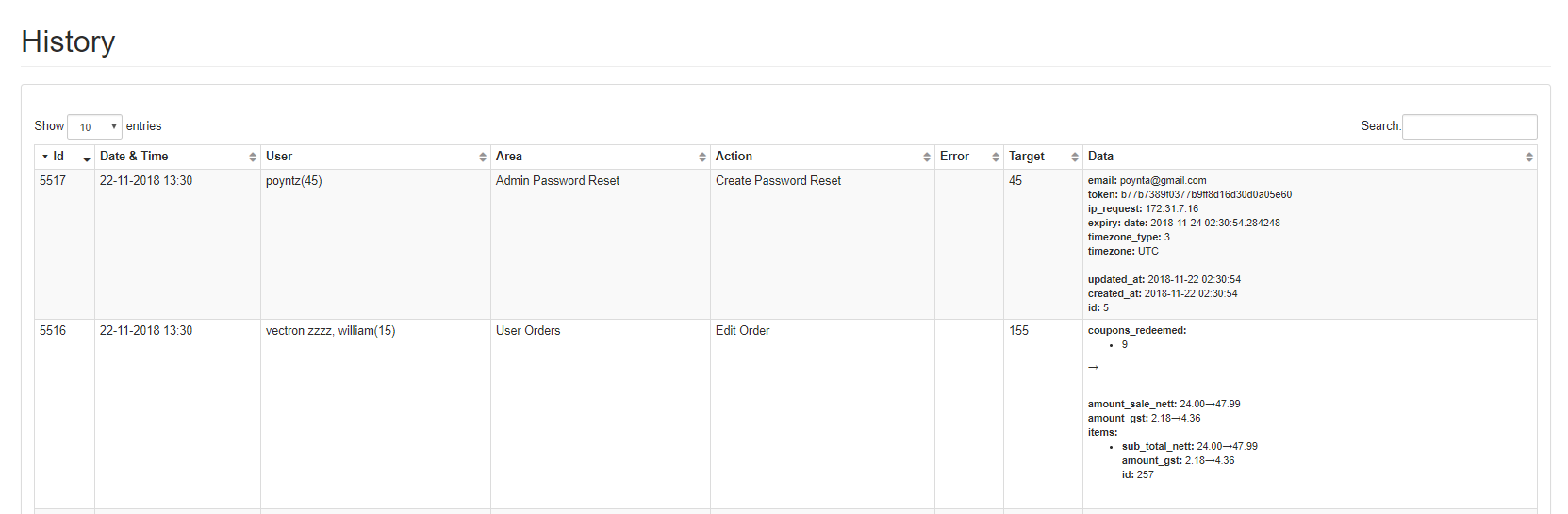
Task: Click the Create Password Reset action cell
Action: (778, 181)
